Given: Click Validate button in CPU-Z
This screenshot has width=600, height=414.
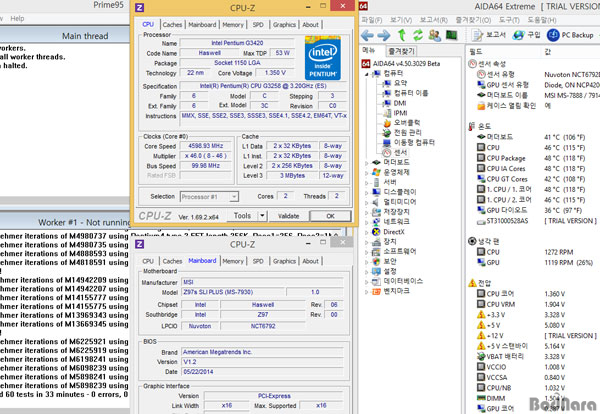Looking at the screenshot, I should pos(289,216).
